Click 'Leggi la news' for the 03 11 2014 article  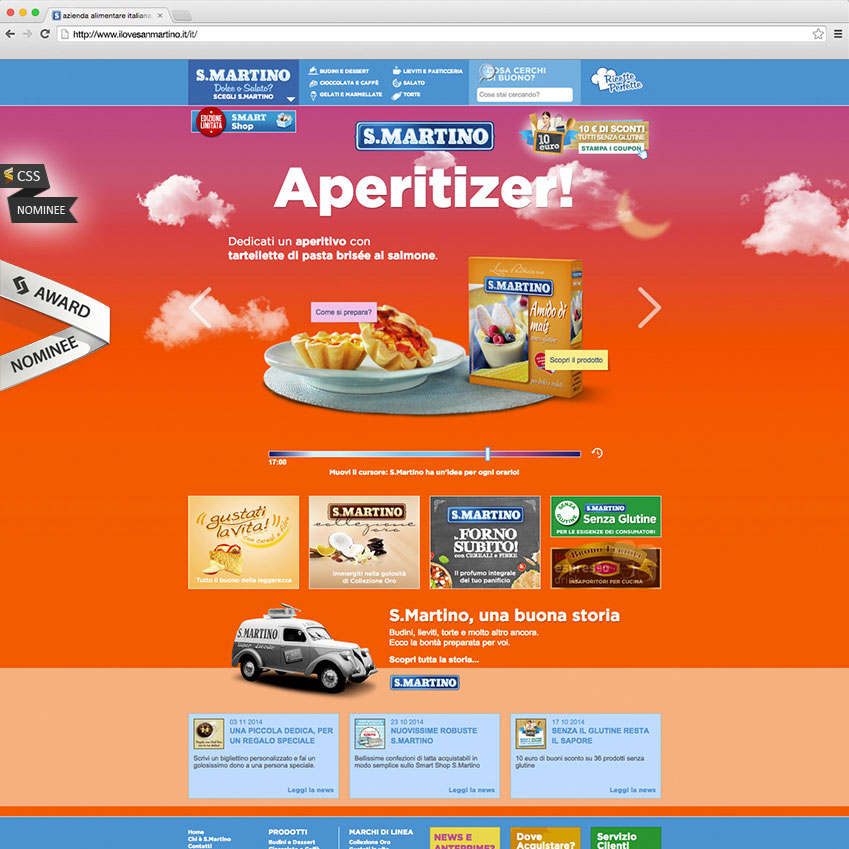pos(310,790)
